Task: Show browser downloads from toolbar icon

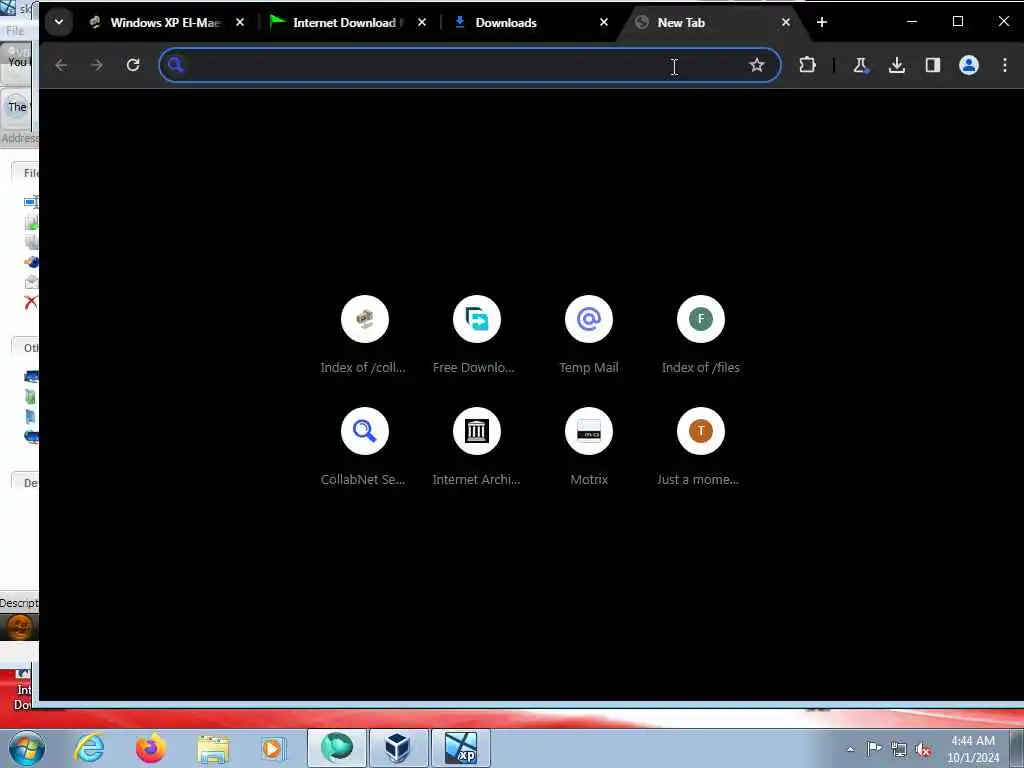Action: 897,65
